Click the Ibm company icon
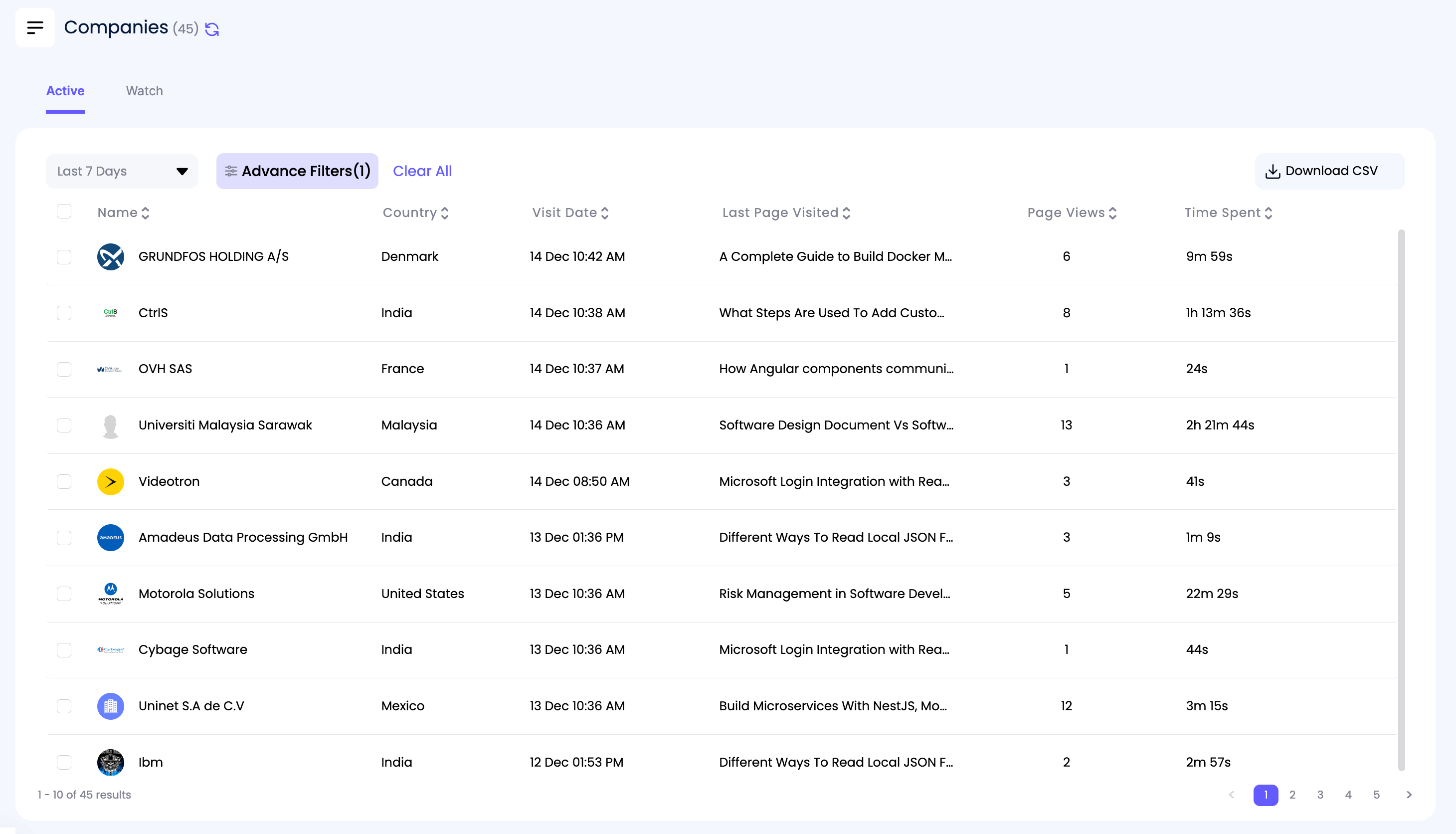 (110, 762)
